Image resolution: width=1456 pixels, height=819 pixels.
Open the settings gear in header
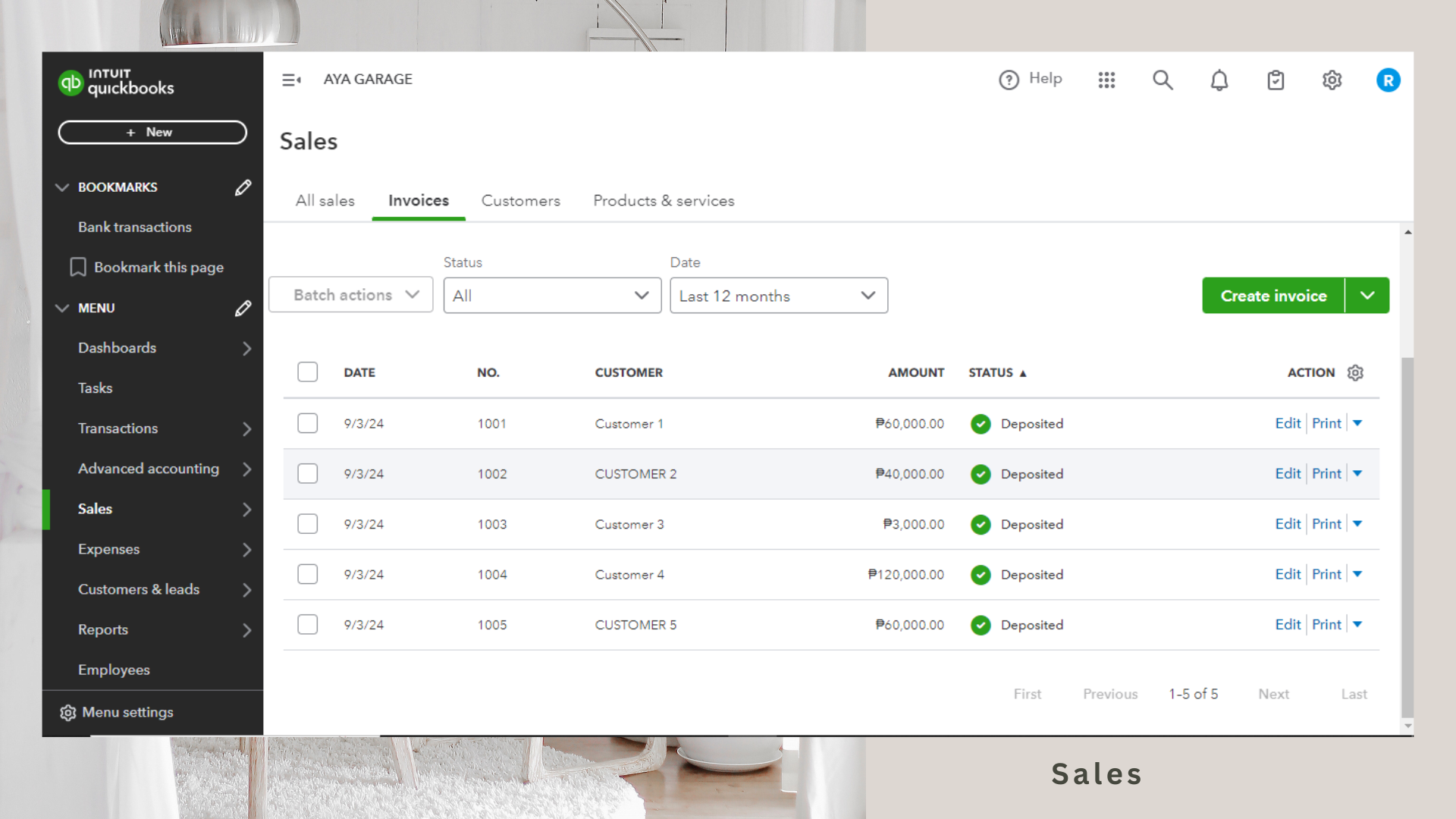coord(1332,80)
